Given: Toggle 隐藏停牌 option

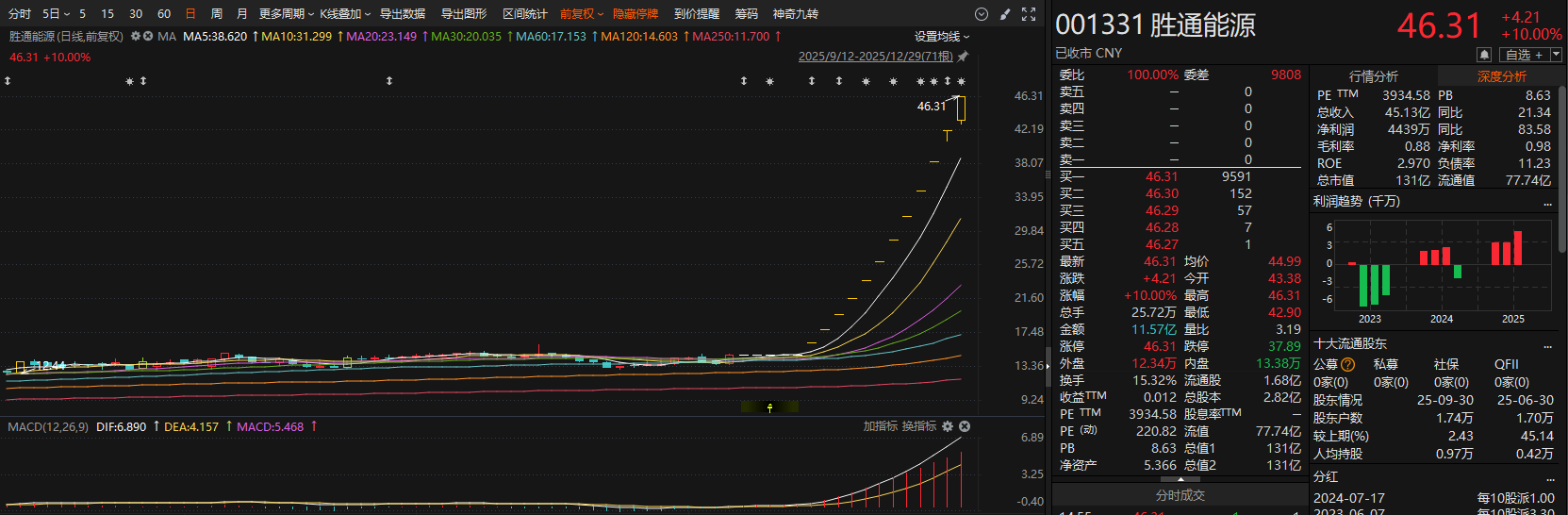Looking at the screenshot, I should click(x=635, y=14).
